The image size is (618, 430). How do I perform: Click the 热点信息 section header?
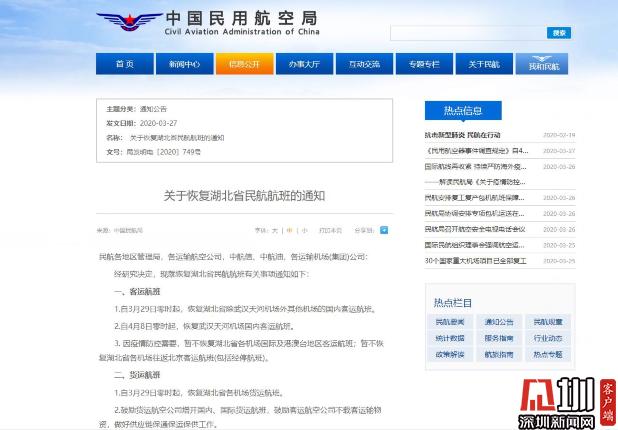coord(463,111)
